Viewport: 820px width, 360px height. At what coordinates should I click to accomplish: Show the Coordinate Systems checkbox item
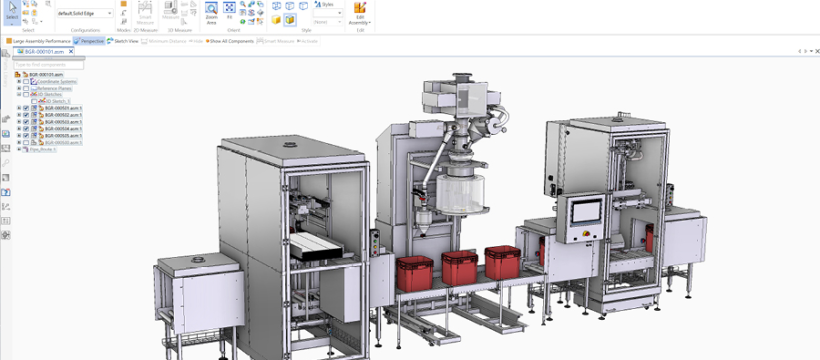click(26, 82)
